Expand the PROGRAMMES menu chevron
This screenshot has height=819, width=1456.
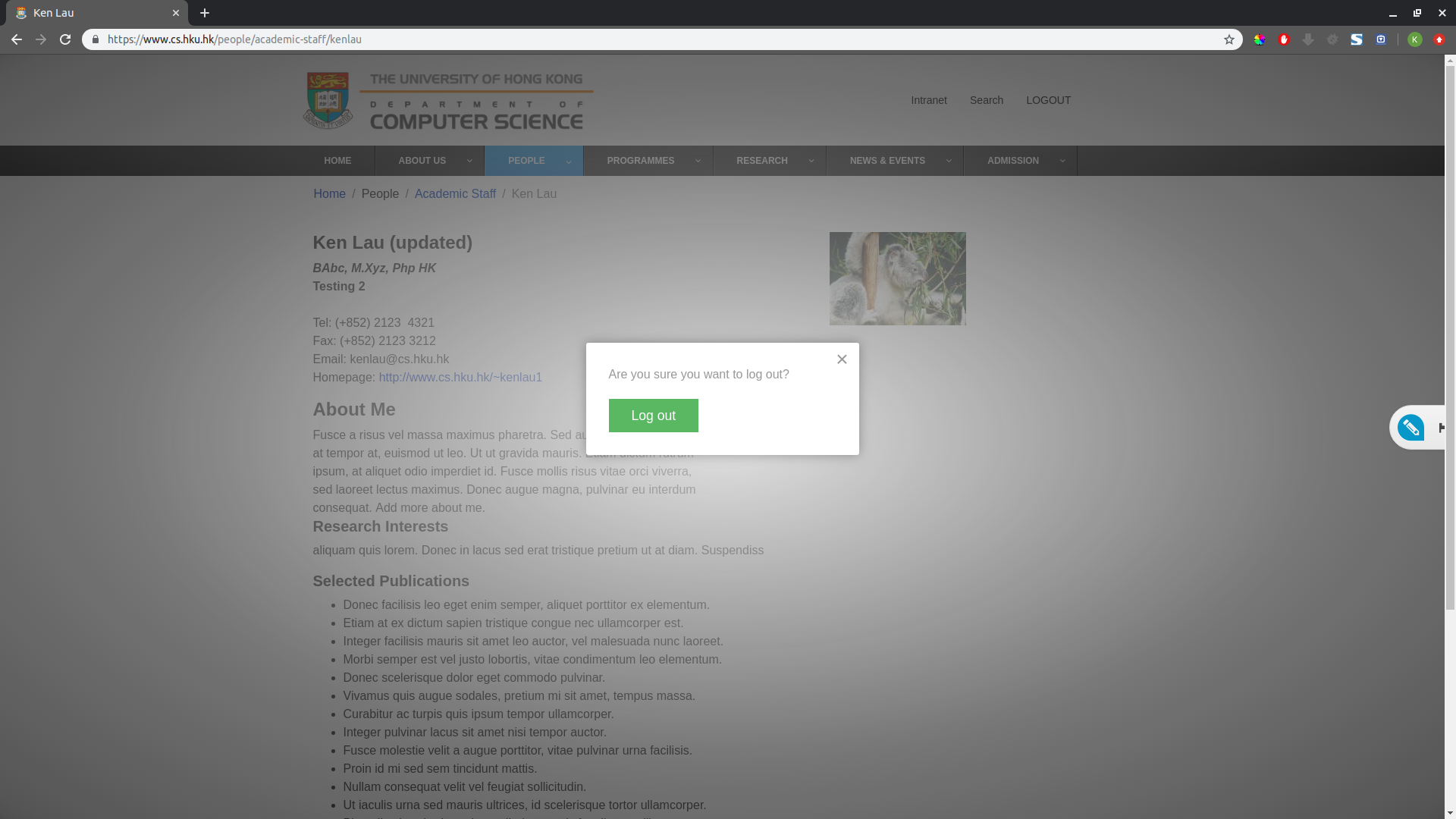click(698, 161)
